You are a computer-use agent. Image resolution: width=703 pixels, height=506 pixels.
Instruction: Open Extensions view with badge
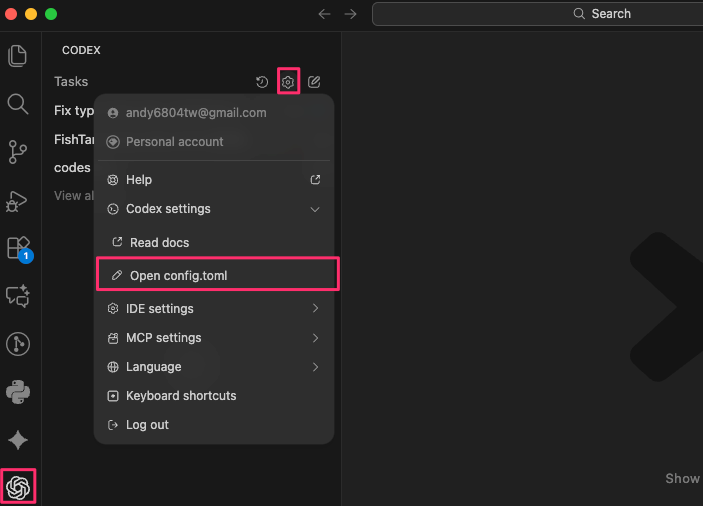click(x=18, y=247)
